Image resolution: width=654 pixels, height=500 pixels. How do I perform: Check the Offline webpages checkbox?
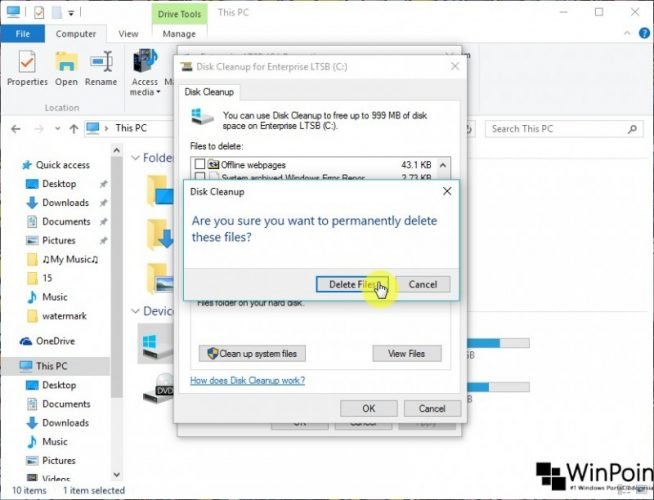pyautogui.click(x=200, y=164)
